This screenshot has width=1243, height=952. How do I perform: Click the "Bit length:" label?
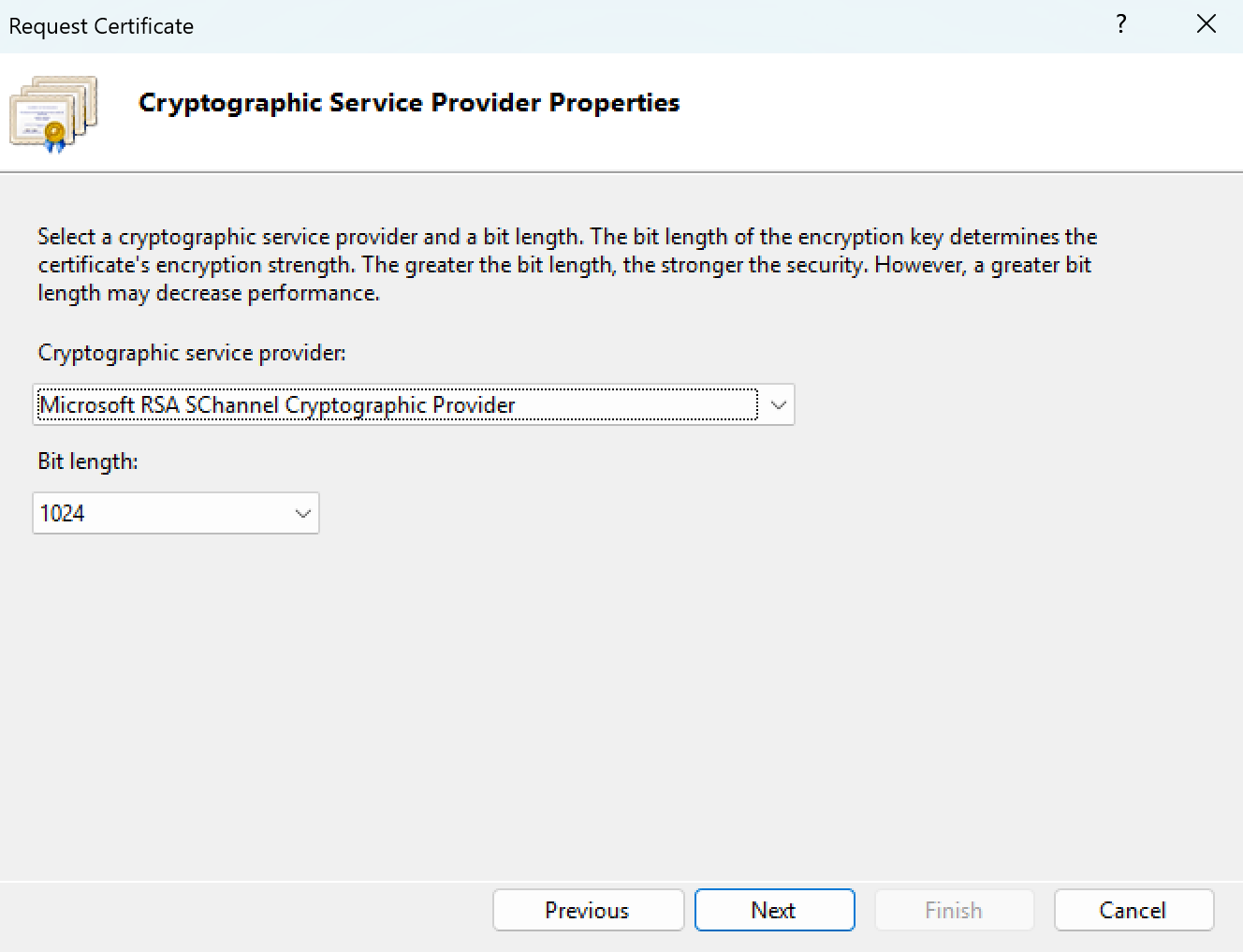[x=88, y=461]
